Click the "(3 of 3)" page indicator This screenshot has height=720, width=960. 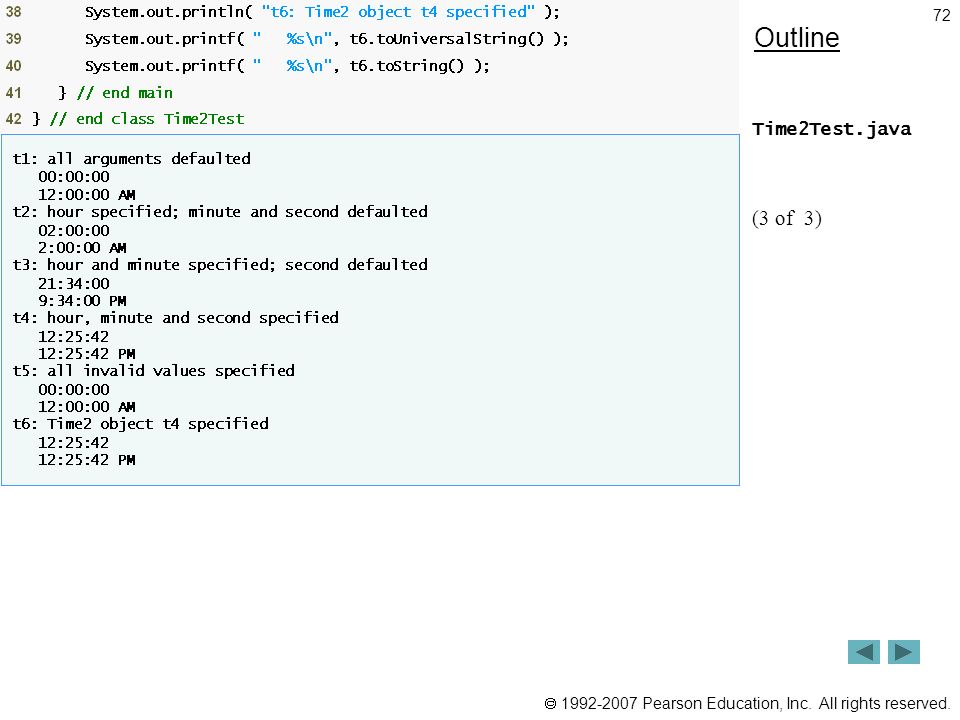point(787,219)
